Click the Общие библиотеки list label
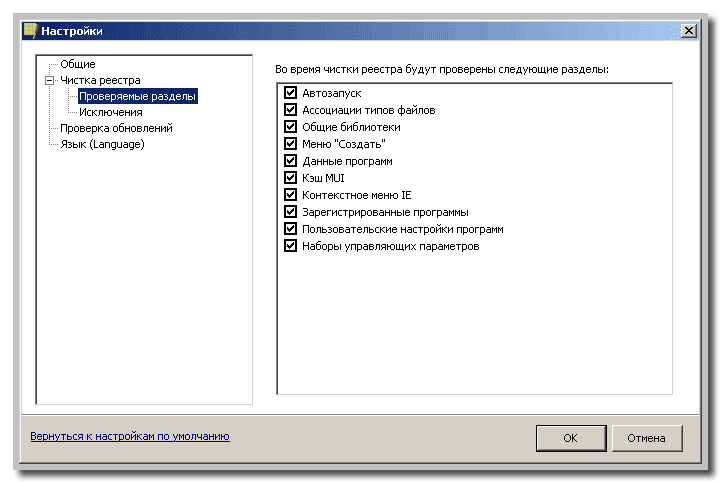The image size is (722, 484). coord(351,127)
